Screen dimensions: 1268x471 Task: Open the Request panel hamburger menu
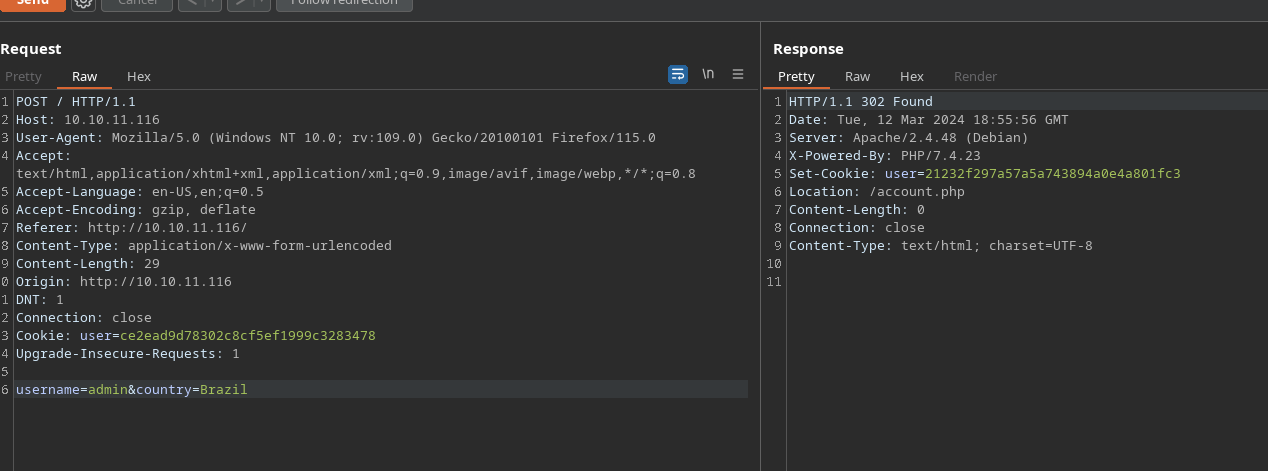tap(738, 74)
